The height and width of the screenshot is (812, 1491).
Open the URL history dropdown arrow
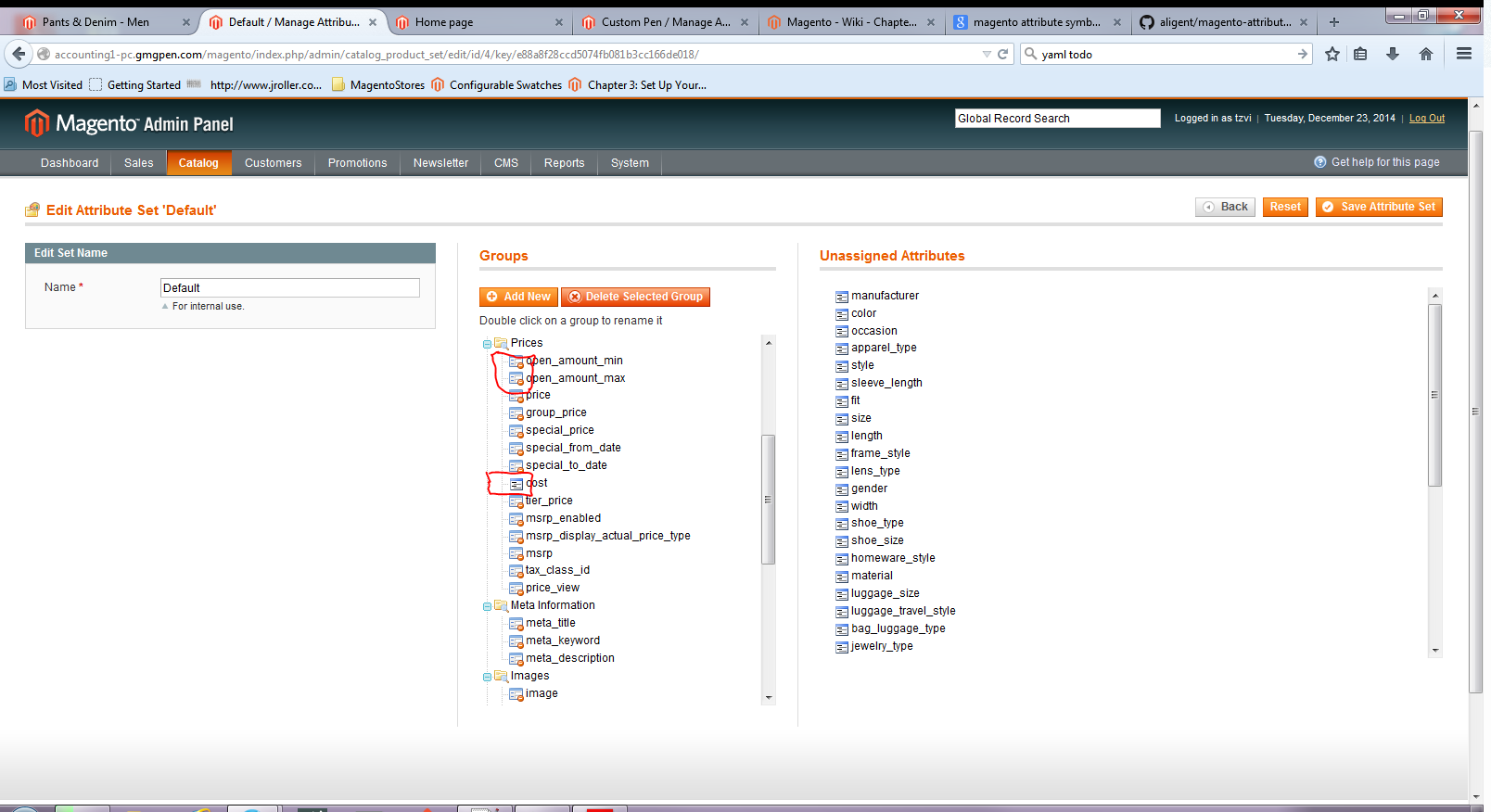pos(987,54)
